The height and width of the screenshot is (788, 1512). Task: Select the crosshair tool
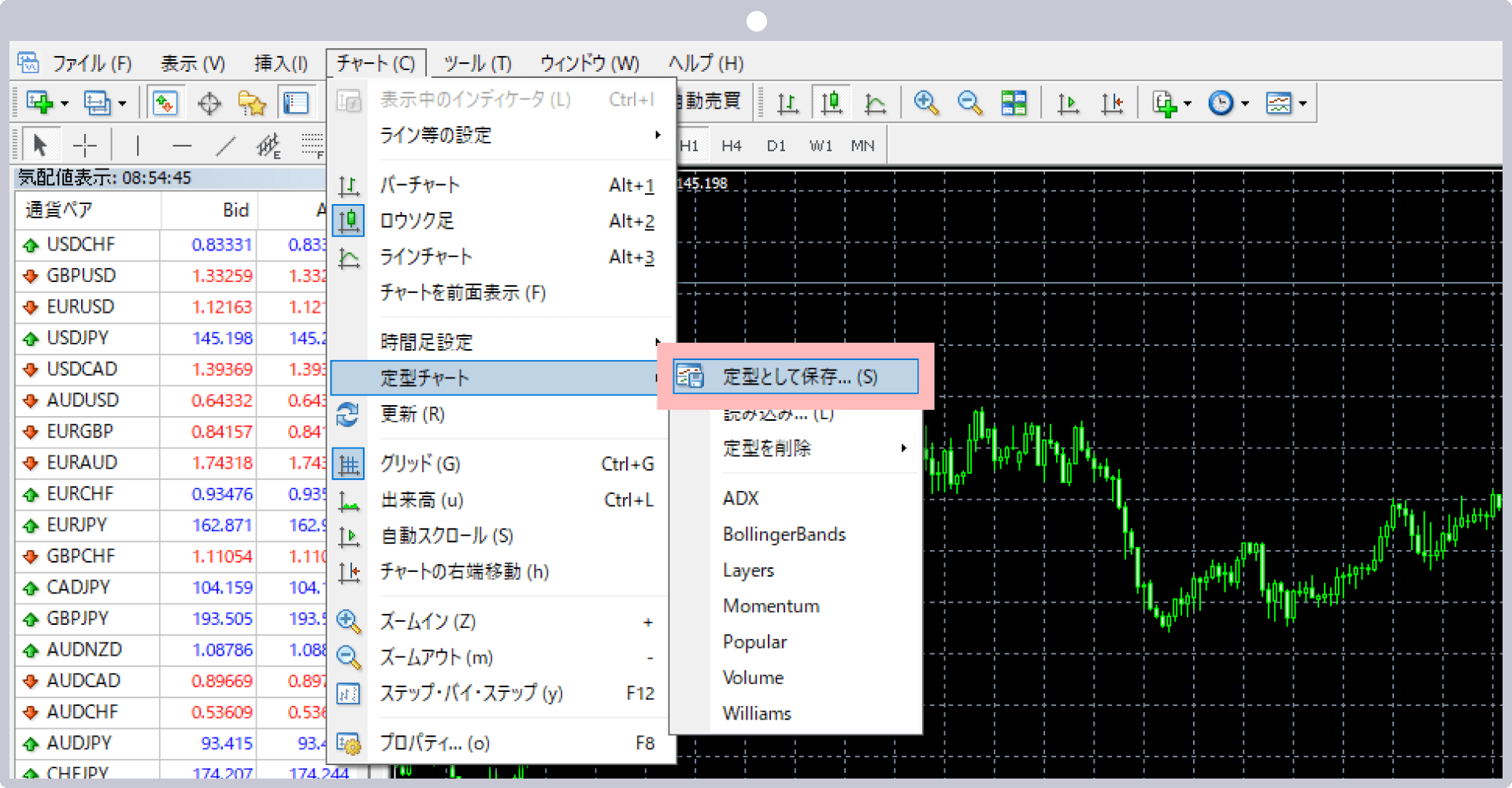click(84, 144)
